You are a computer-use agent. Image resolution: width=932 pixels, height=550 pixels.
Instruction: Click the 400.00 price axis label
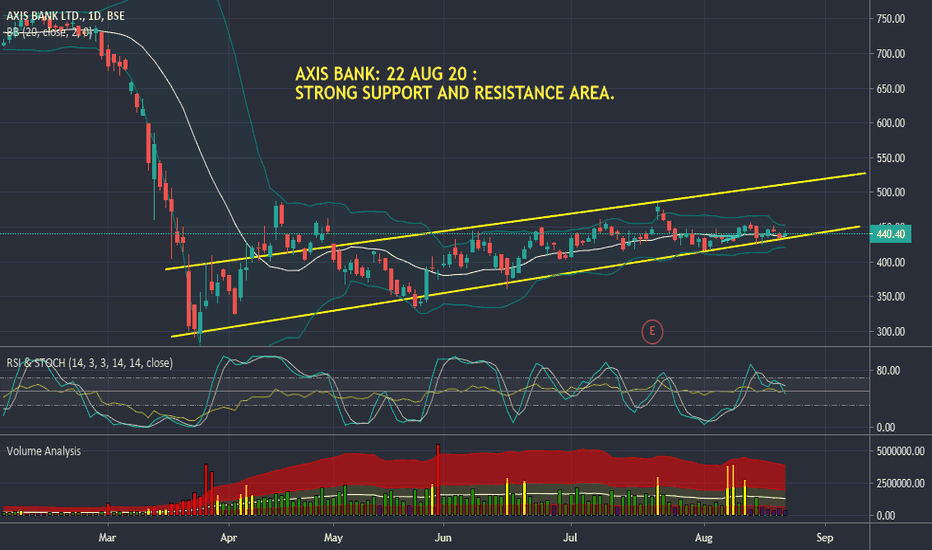pos(890,262)
